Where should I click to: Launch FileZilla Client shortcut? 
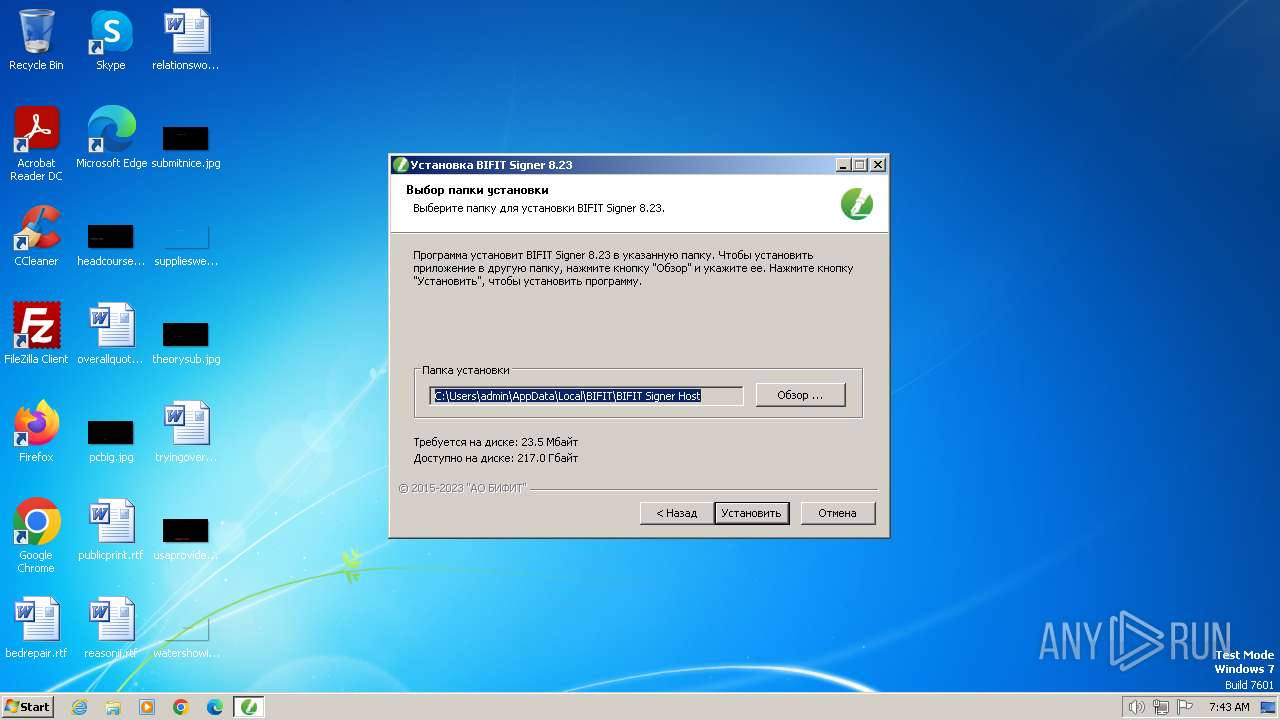pos(36,333)
